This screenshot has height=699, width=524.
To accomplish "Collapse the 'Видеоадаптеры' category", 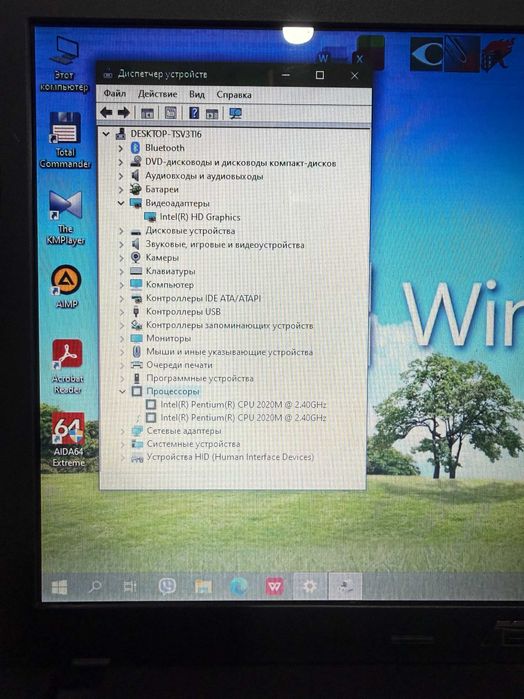I will 120,203.
